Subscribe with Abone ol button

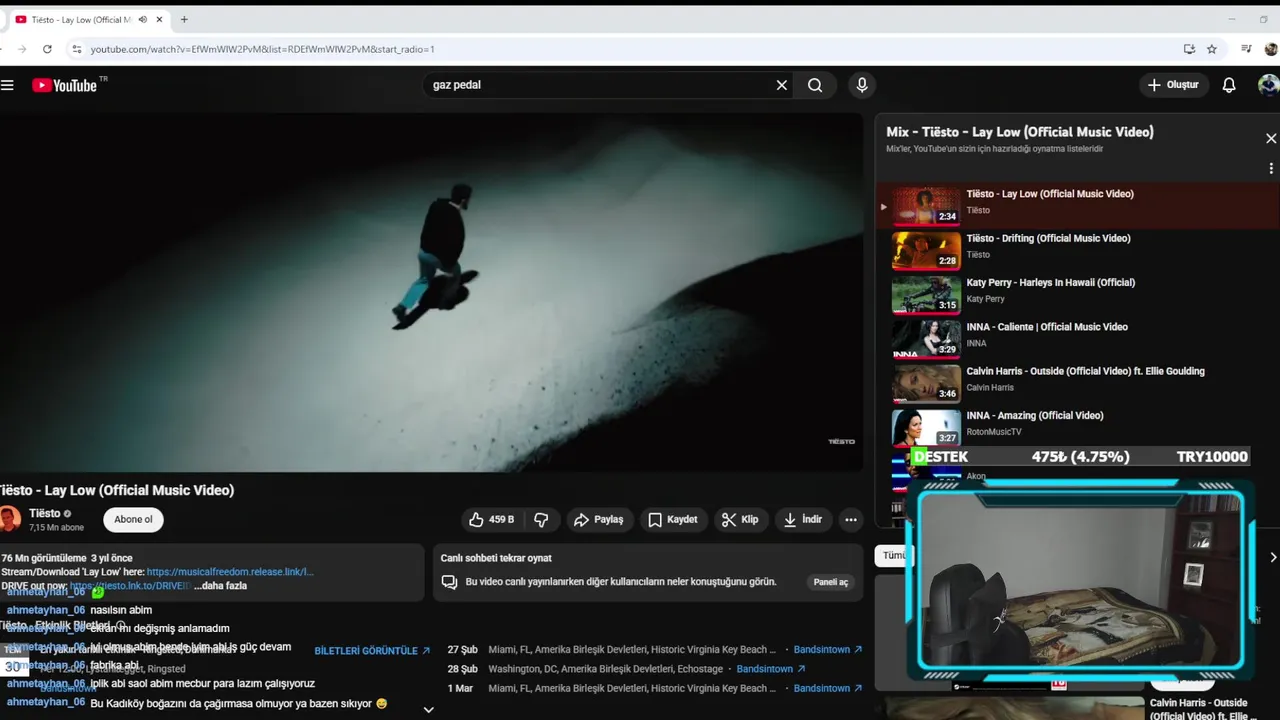tap(133, 519)
